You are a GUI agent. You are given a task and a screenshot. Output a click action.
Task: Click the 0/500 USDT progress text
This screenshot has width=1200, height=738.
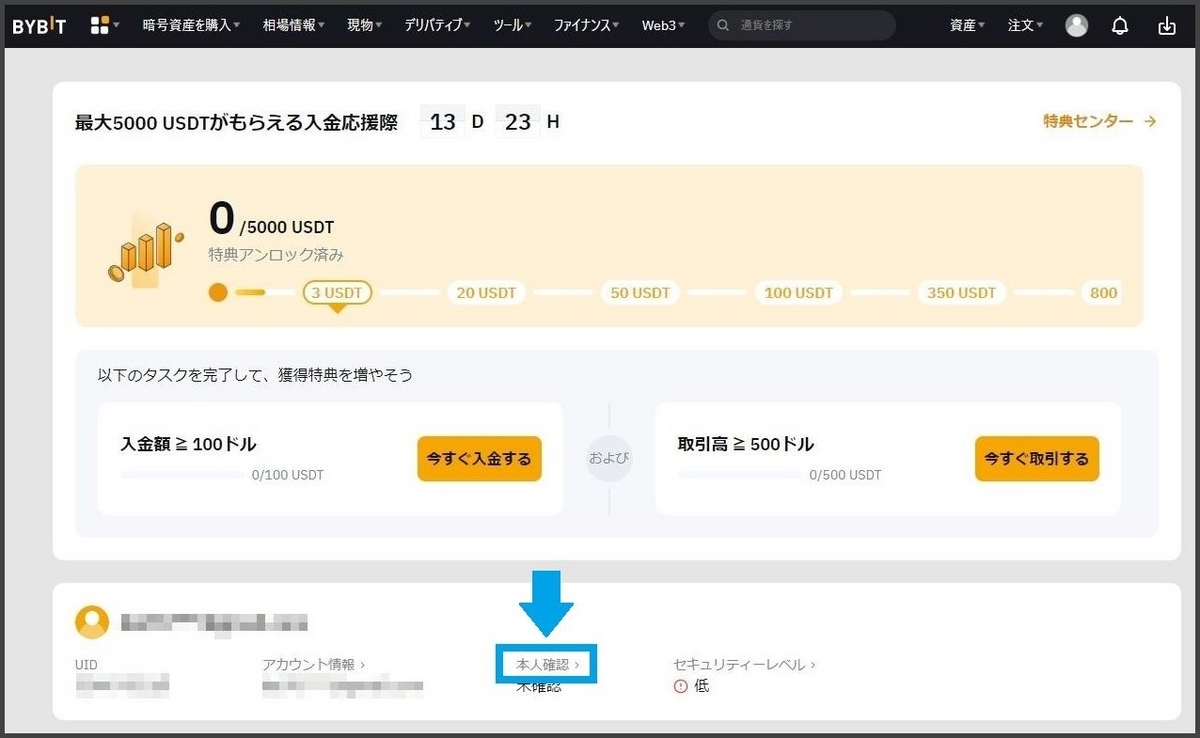[846, 475]
